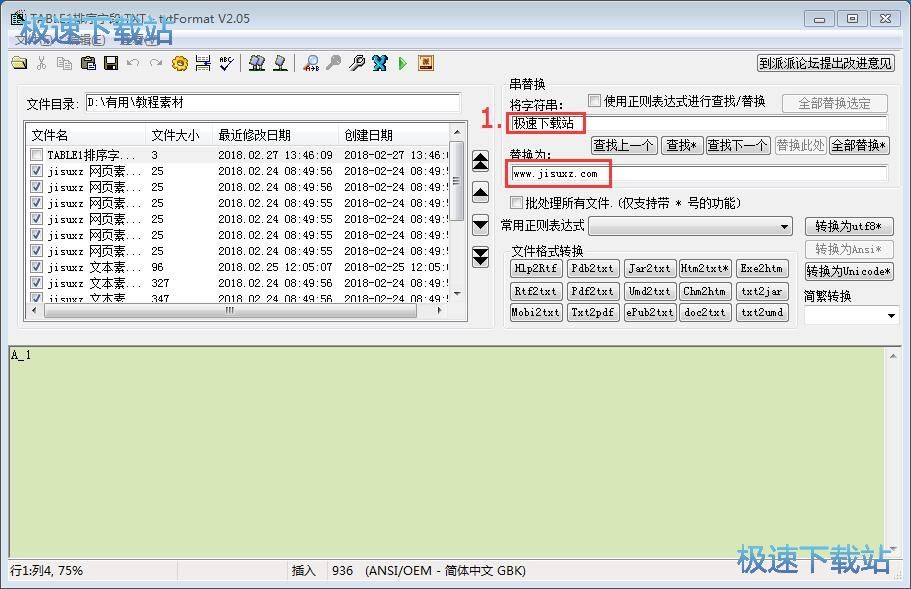The image size is (911, 589).
Task: Click the 查找下一个 button
Action: pyautogui.click(x=738, y=145)
